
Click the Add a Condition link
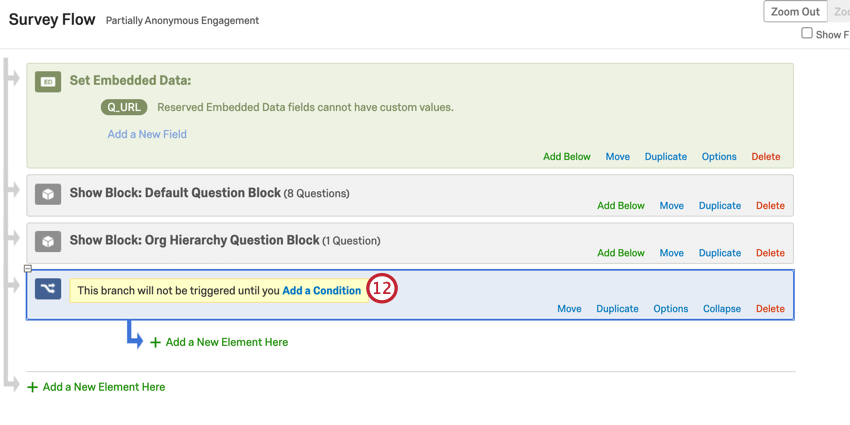(321, 291)
